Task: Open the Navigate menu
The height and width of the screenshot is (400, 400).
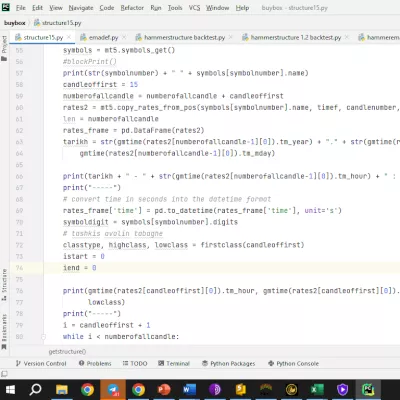Action: 81,8
